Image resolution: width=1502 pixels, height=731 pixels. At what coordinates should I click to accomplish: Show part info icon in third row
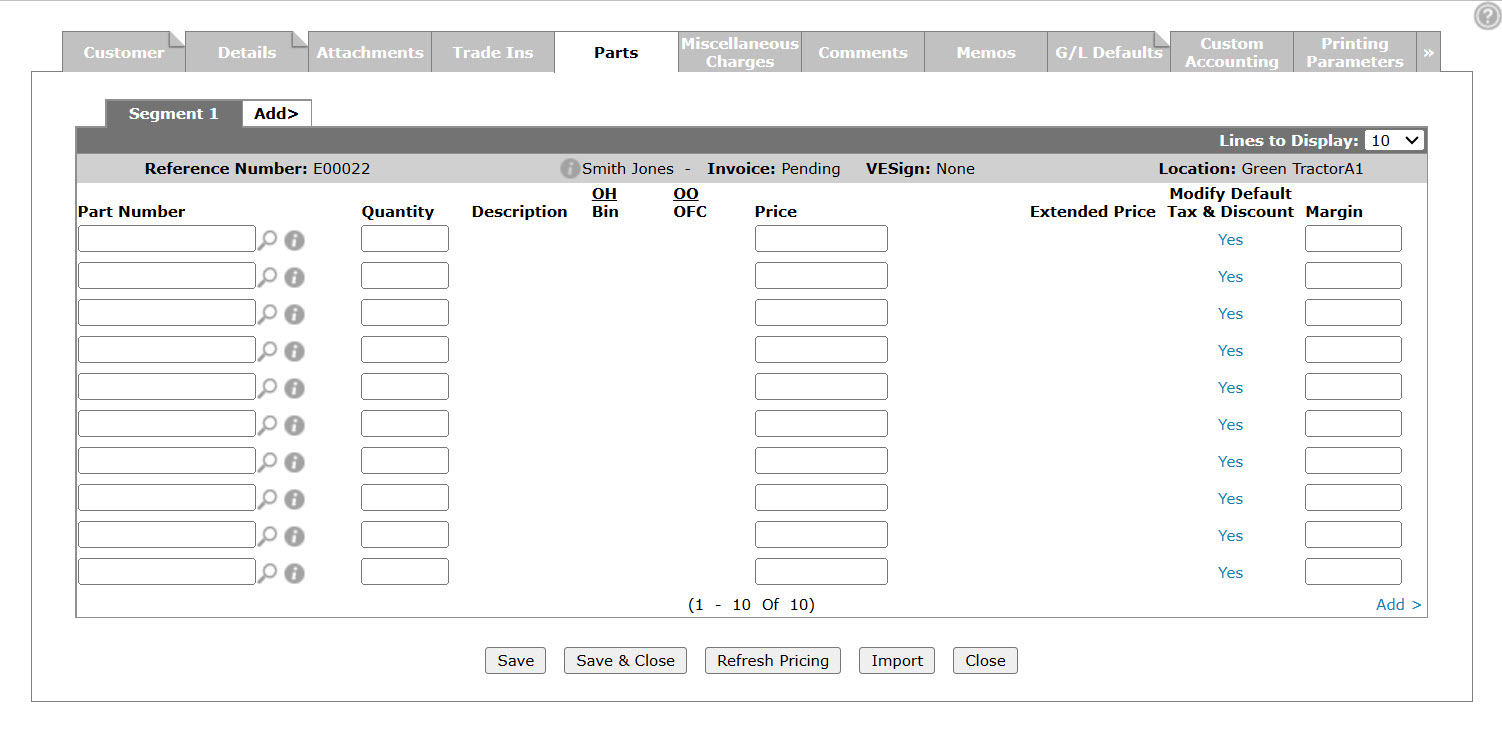[294, 314]
